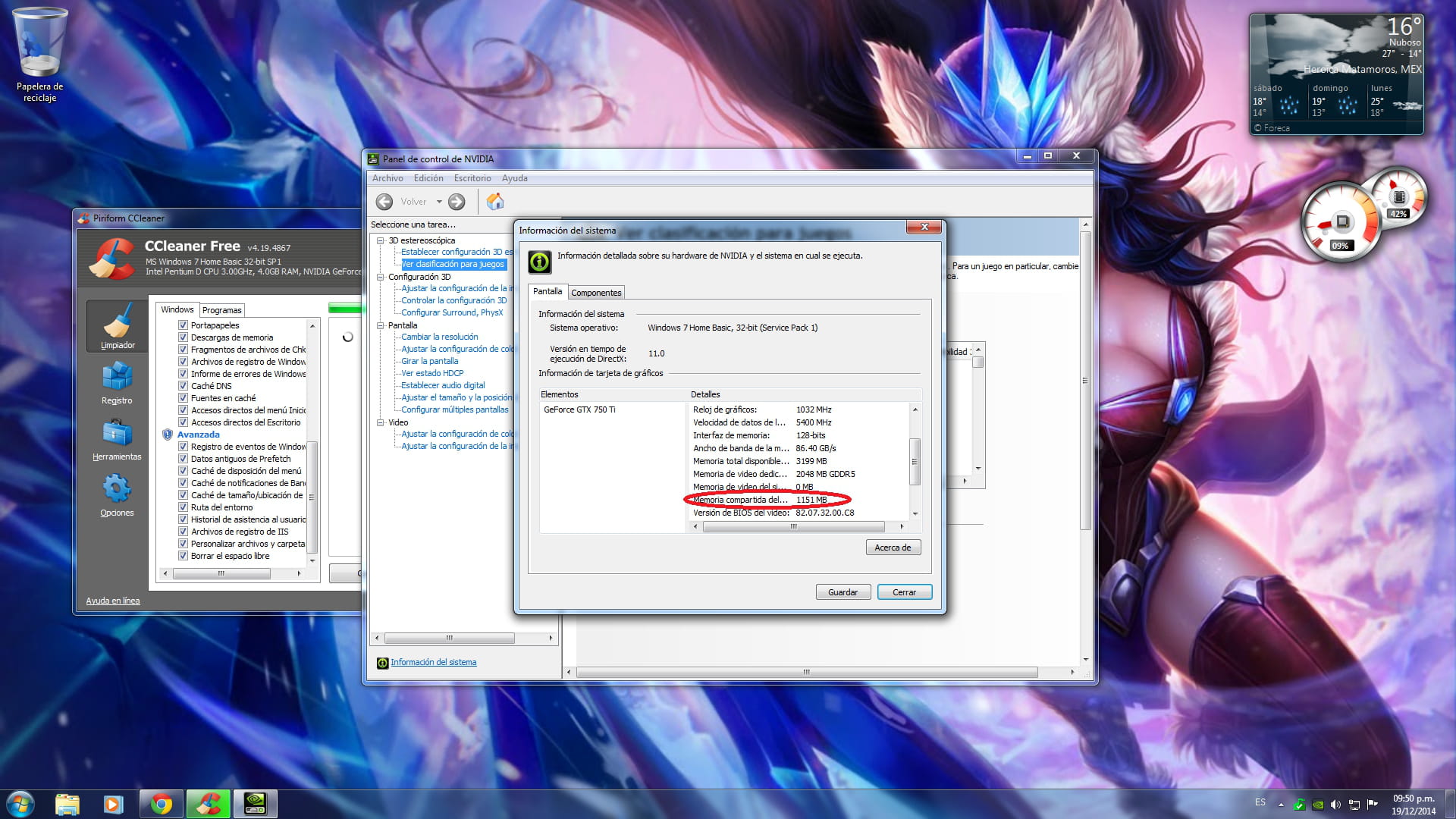
Task: Toggle the Borrar el espacio libre checkbox
Action: 183,556
